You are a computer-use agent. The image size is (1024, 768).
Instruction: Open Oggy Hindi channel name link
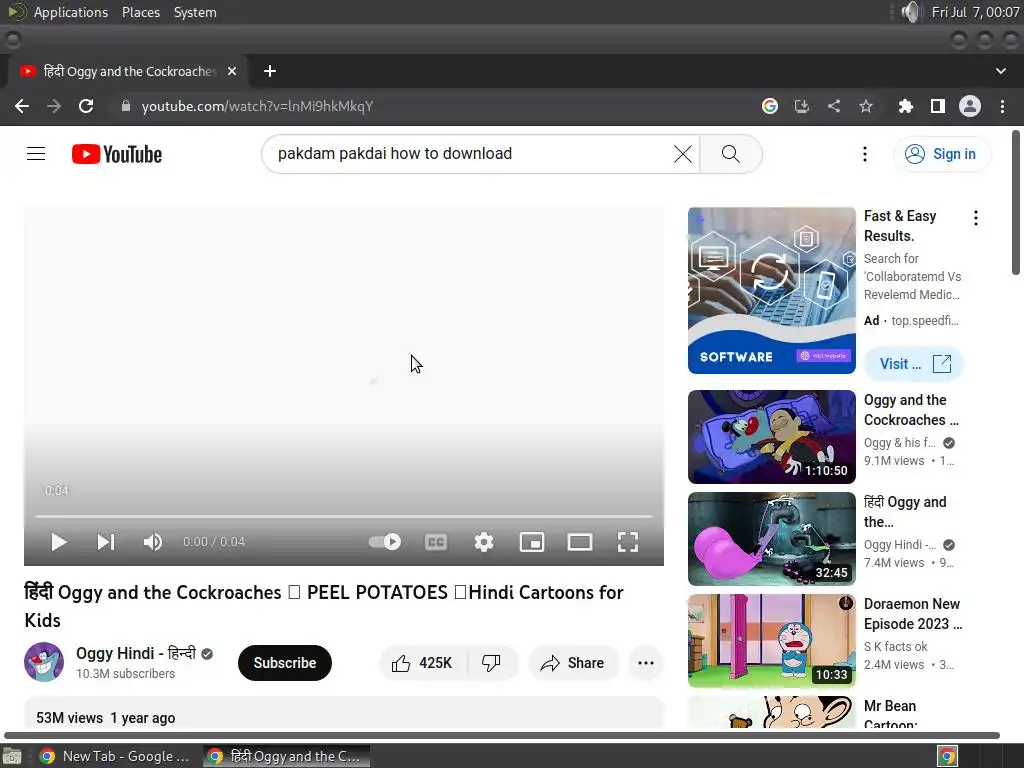[136, 653]
